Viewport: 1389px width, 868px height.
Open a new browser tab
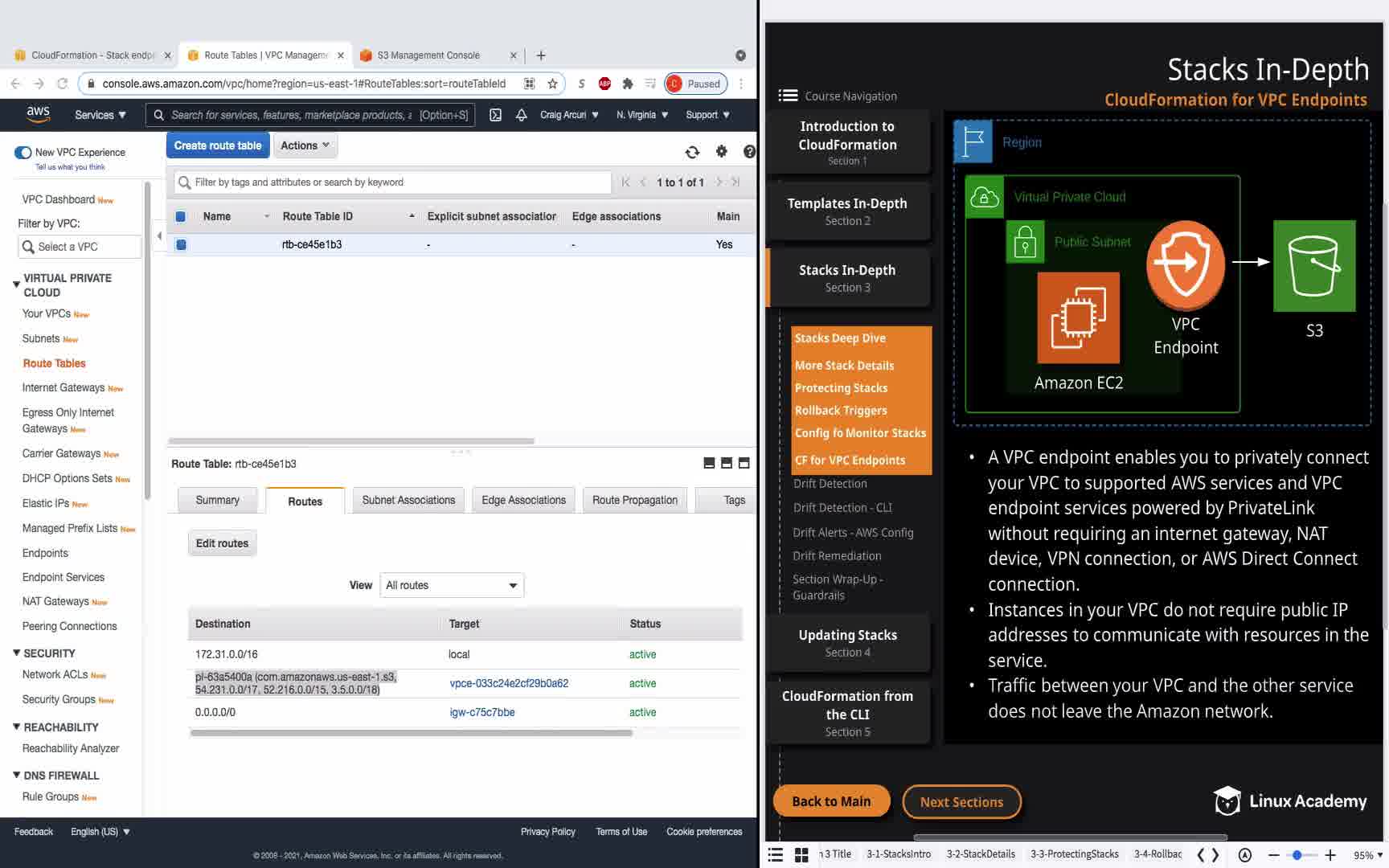click(x=541, y=55)
